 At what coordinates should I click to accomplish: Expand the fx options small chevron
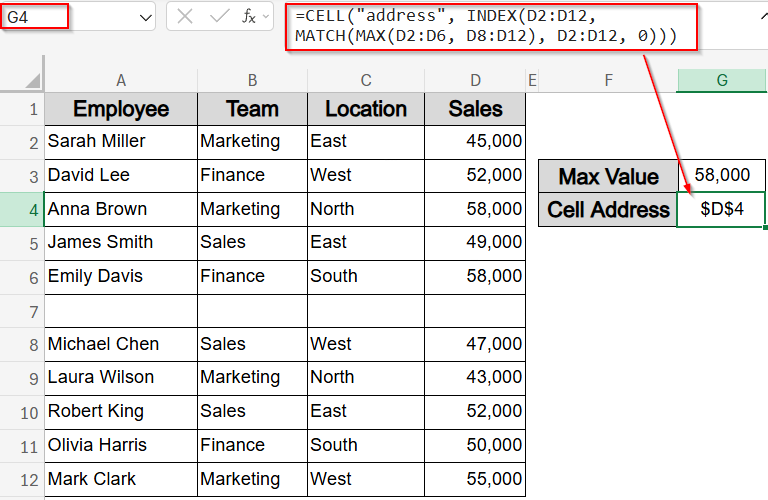click(266, 17)
